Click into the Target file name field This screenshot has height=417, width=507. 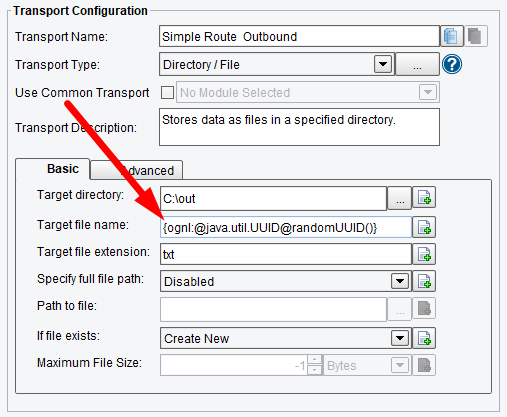[x=286, y=227]
